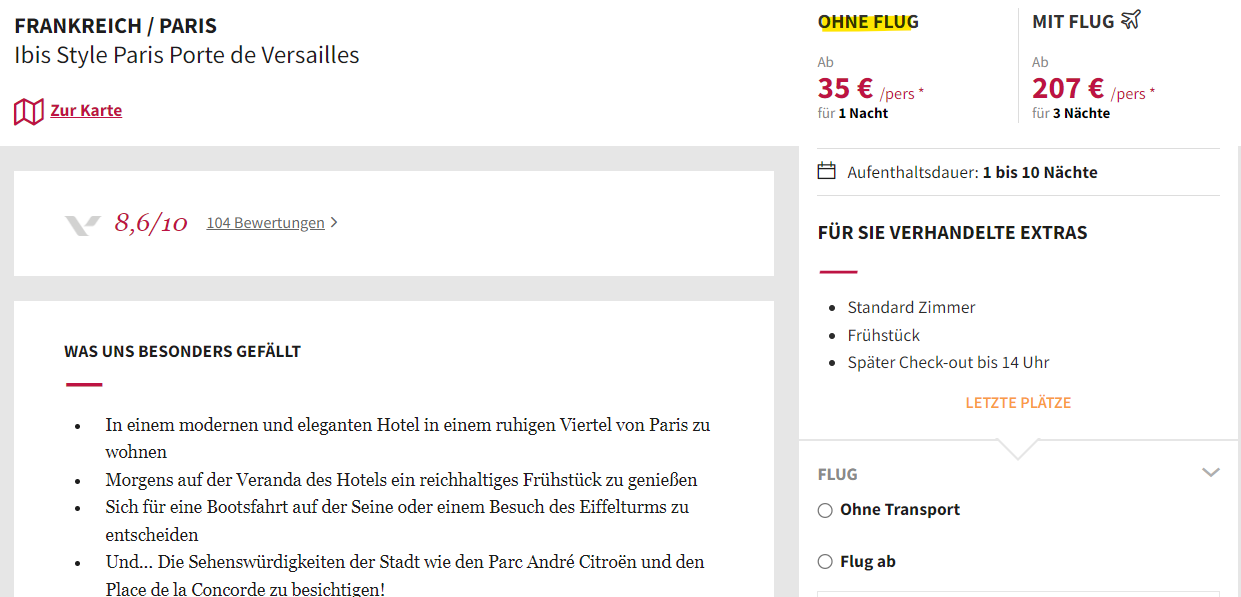Collapse the FLUG section using the chevron
The width and height of the screenshot is (1241, 597).
pos(1211,473)
